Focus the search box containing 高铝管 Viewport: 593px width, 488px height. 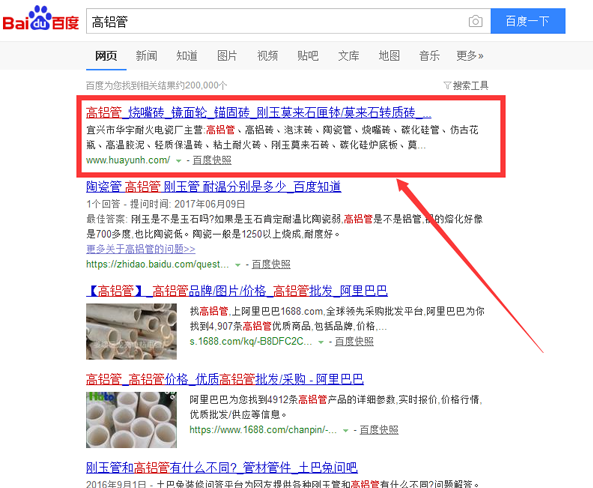[276, 21]
